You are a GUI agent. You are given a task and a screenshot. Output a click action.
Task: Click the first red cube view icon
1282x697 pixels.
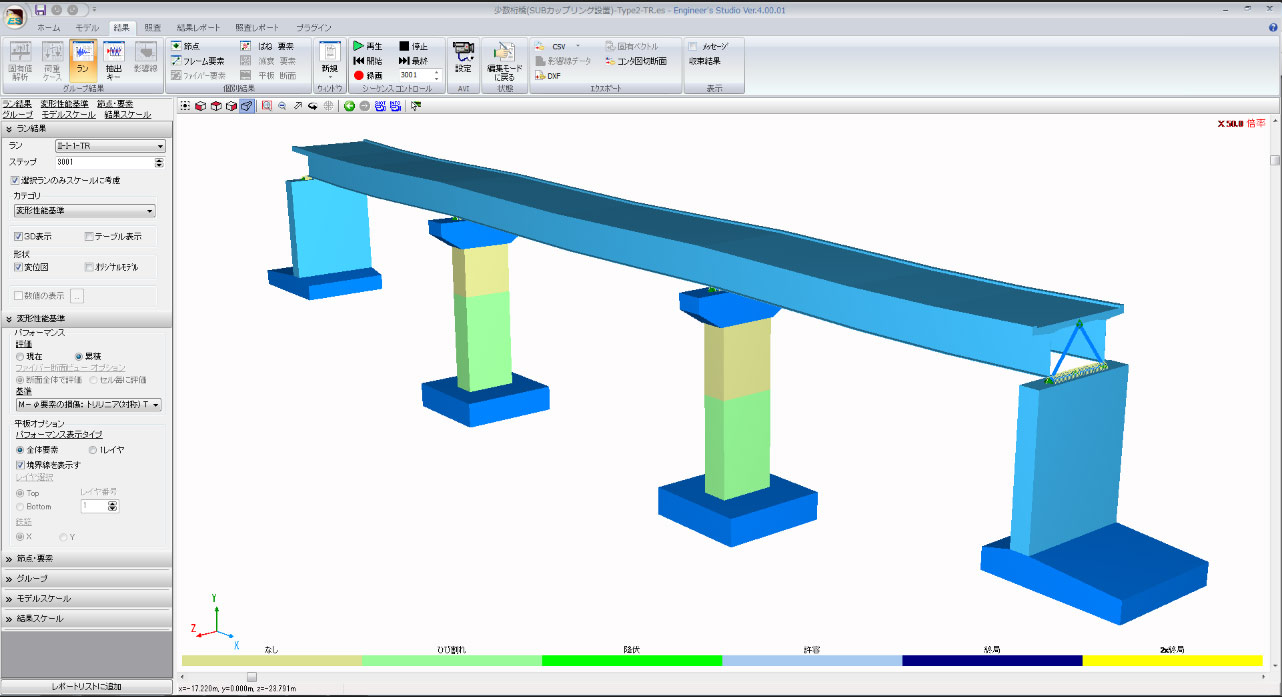click(200, 105)
